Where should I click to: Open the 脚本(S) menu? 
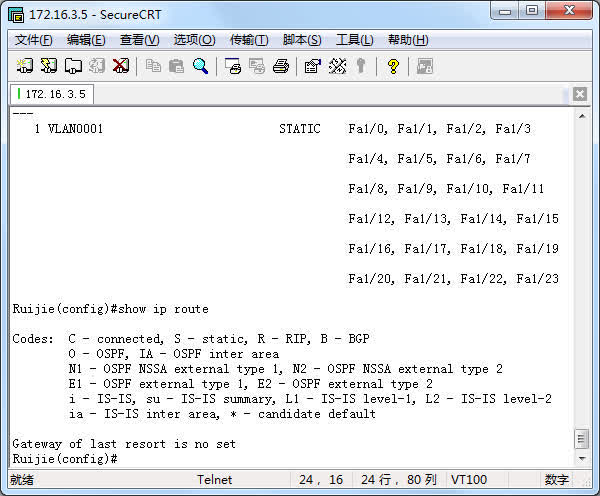302,40
